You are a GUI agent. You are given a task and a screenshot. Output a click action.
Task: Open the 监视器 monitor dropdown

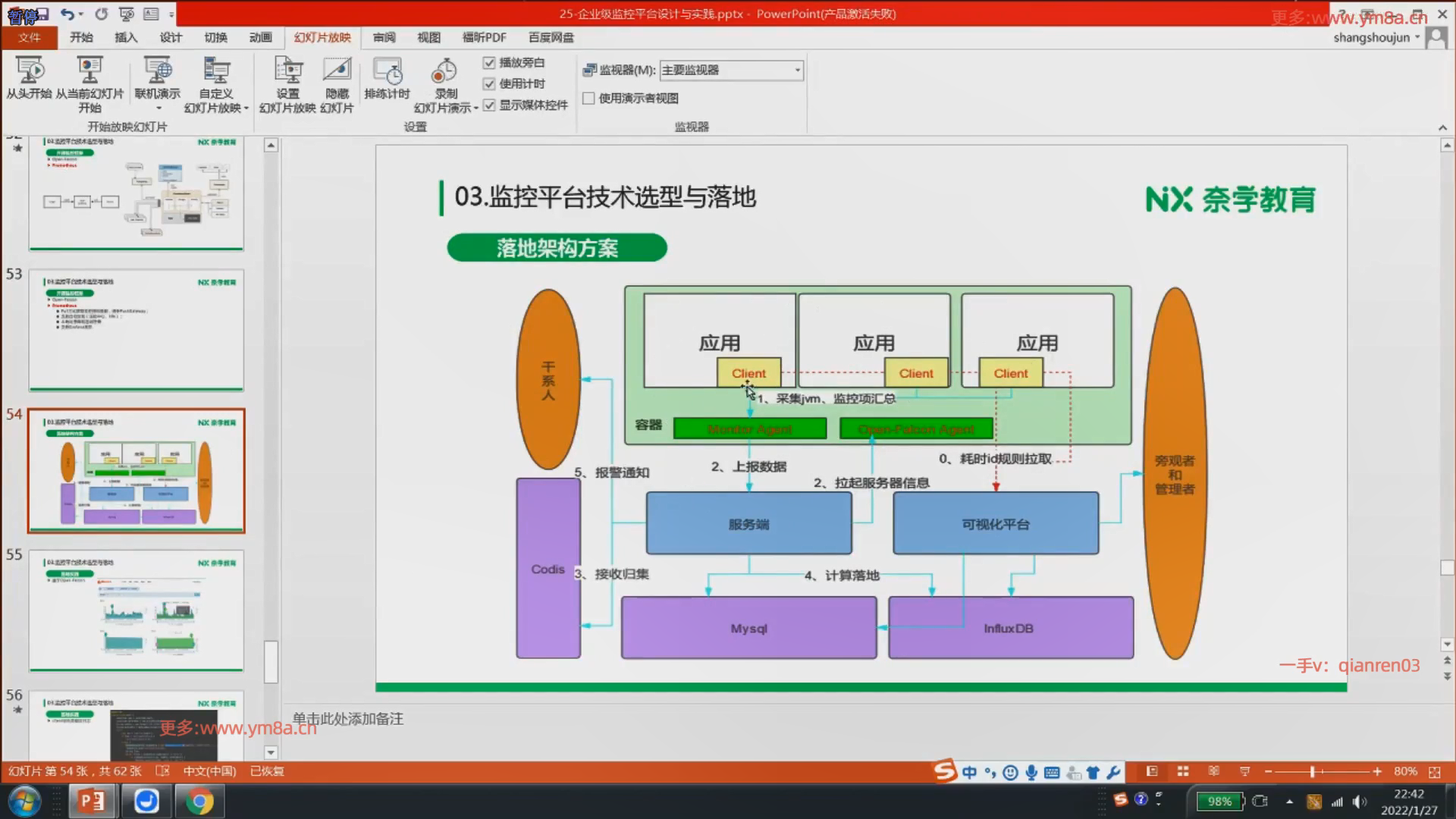[x=797, y=70]
